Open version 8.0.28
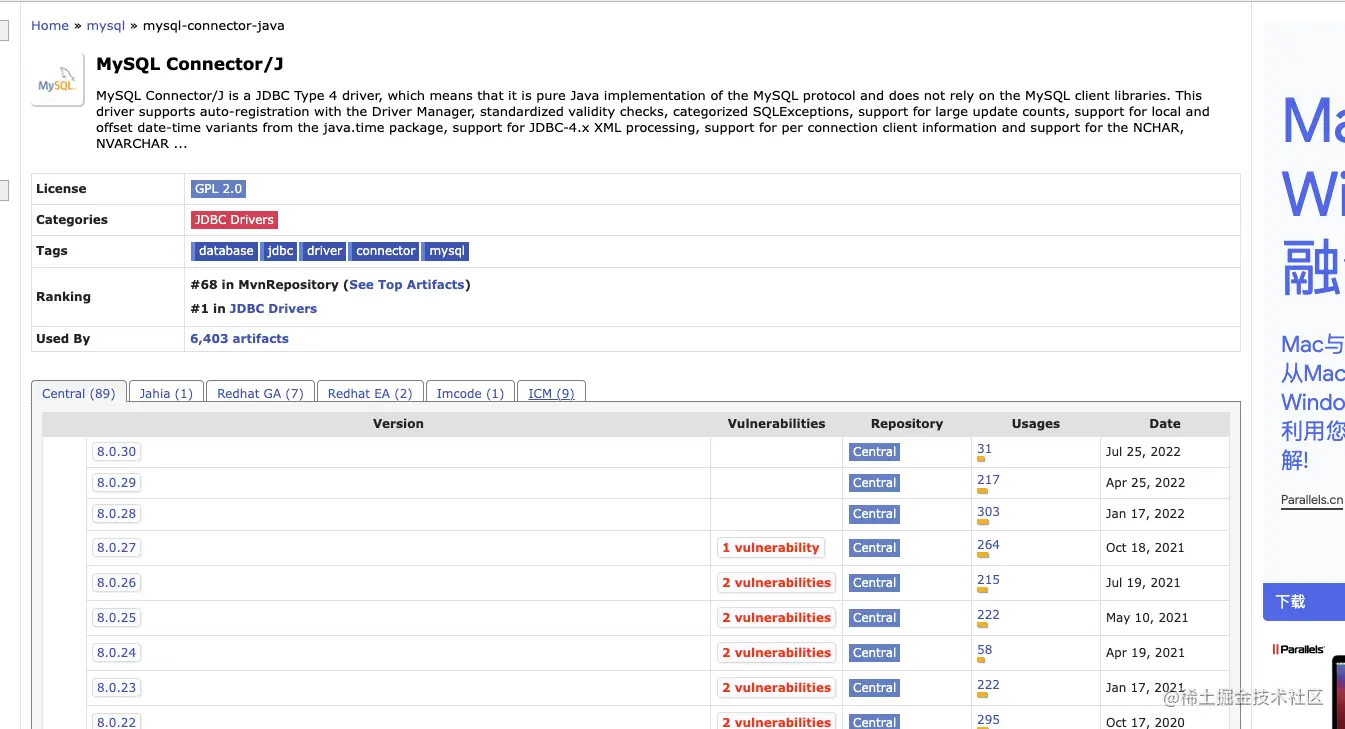Screen dimensions: 1345x729 pyautogui.click(x=116, y=514)
